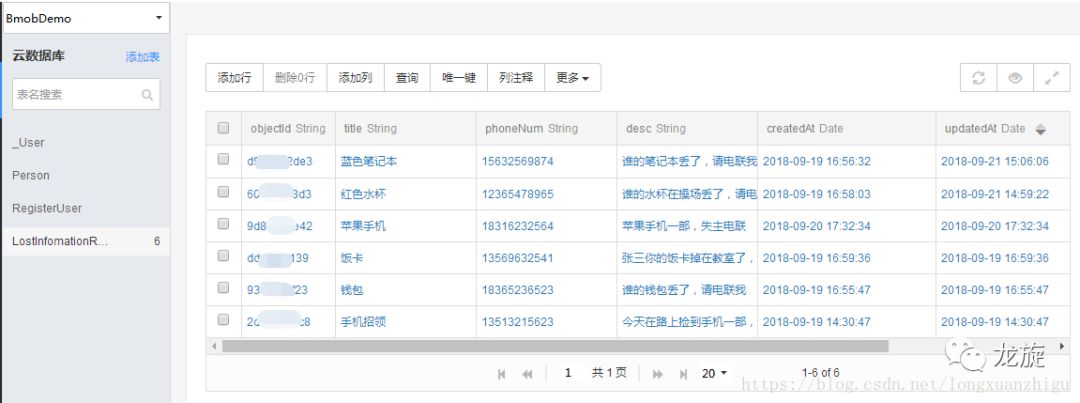The height and width of the screenshot is (403, 1080).
Task: Open the BmobDemo app dropdown
Action: point(85,18)
